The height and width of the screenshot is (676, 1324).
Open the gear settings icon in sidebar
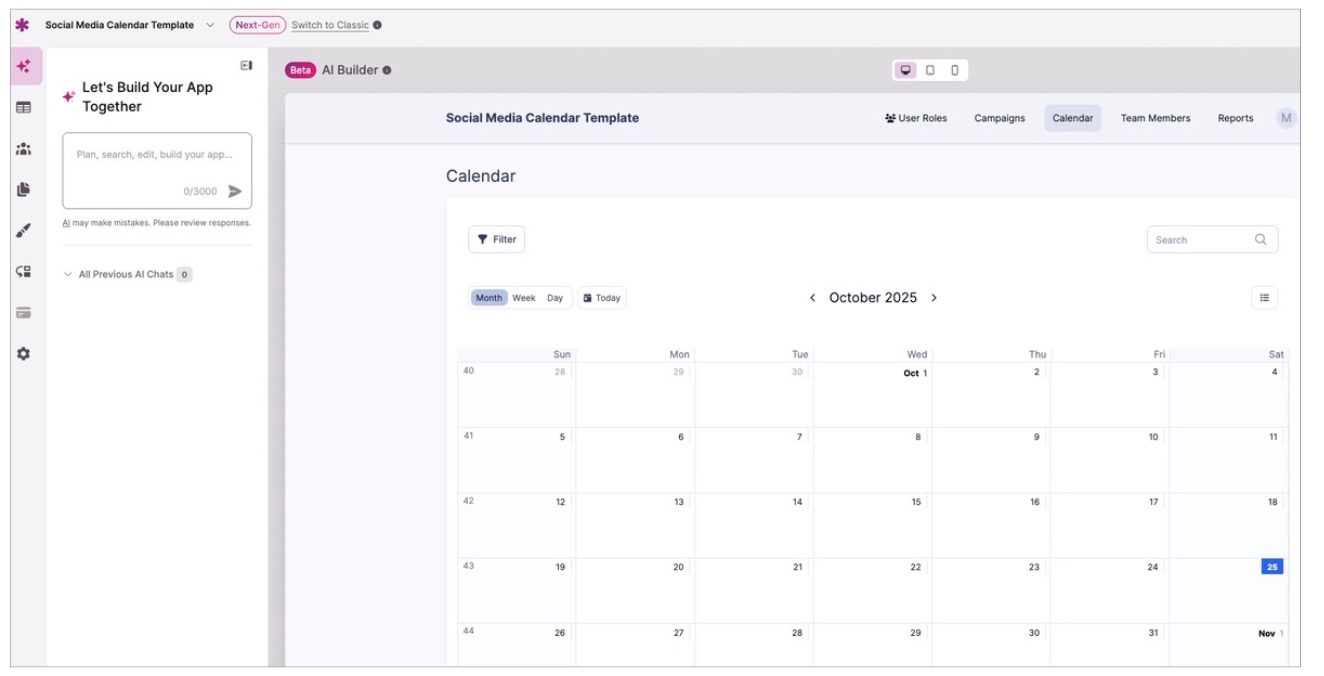point(24,354)
